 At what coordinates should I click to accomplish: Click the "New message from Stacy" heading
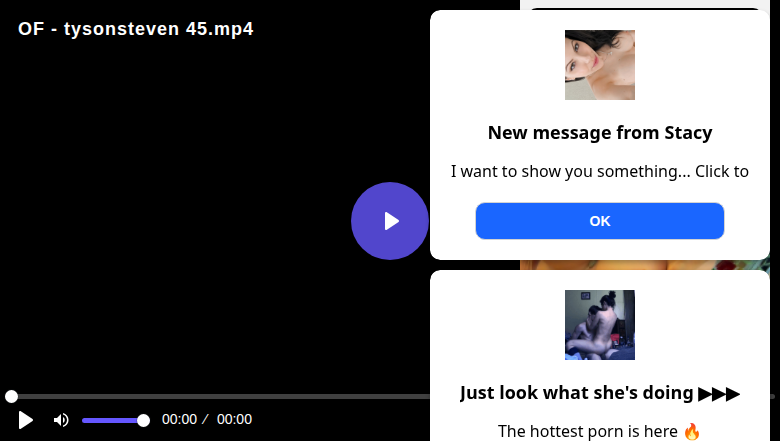(600, 133)
